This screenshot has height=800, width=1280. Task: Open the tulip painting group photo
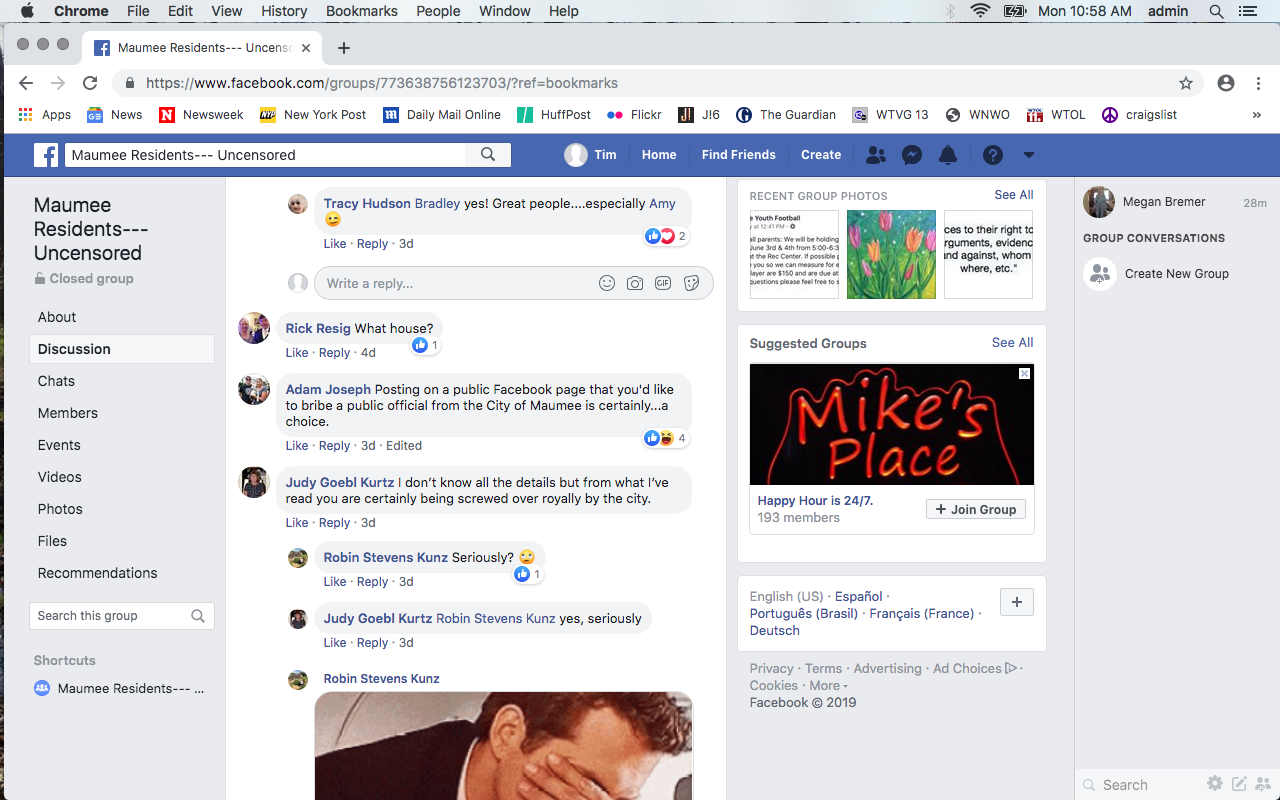point(891,254)
